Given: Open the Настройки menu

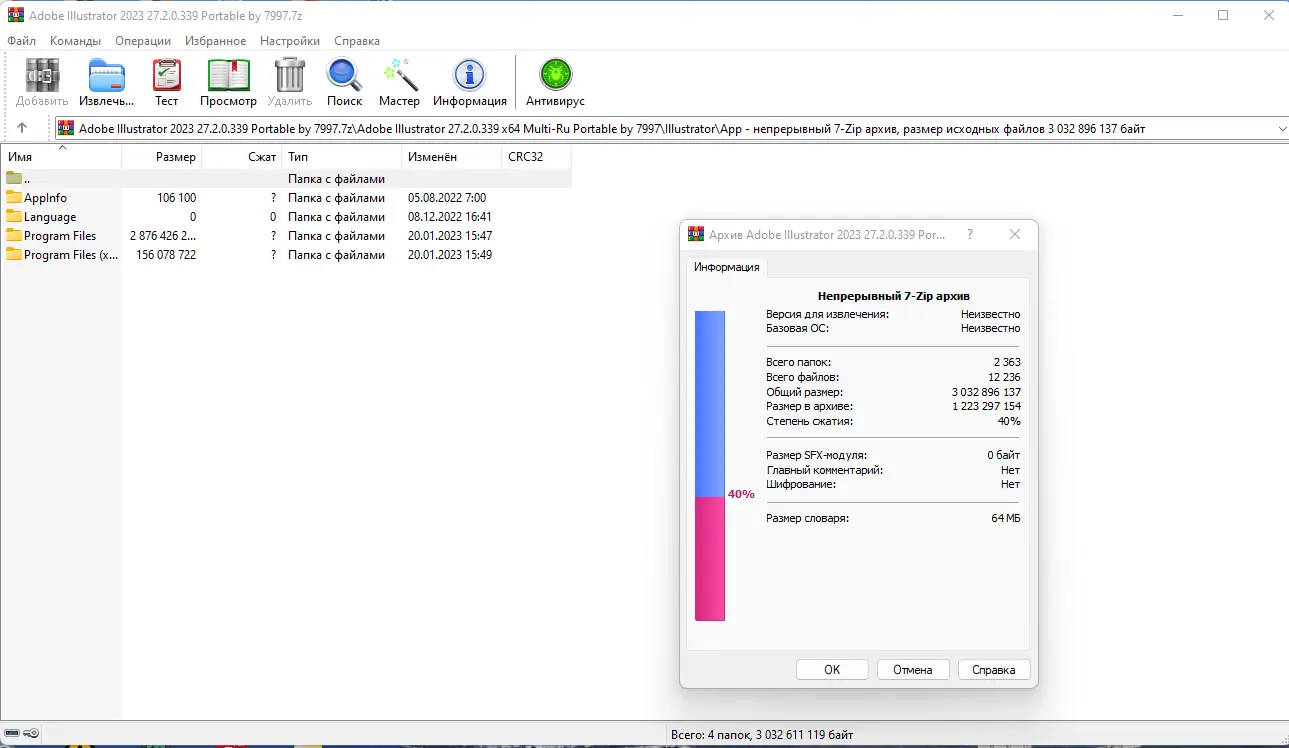Looking at the screenshot, I should 290,41.
